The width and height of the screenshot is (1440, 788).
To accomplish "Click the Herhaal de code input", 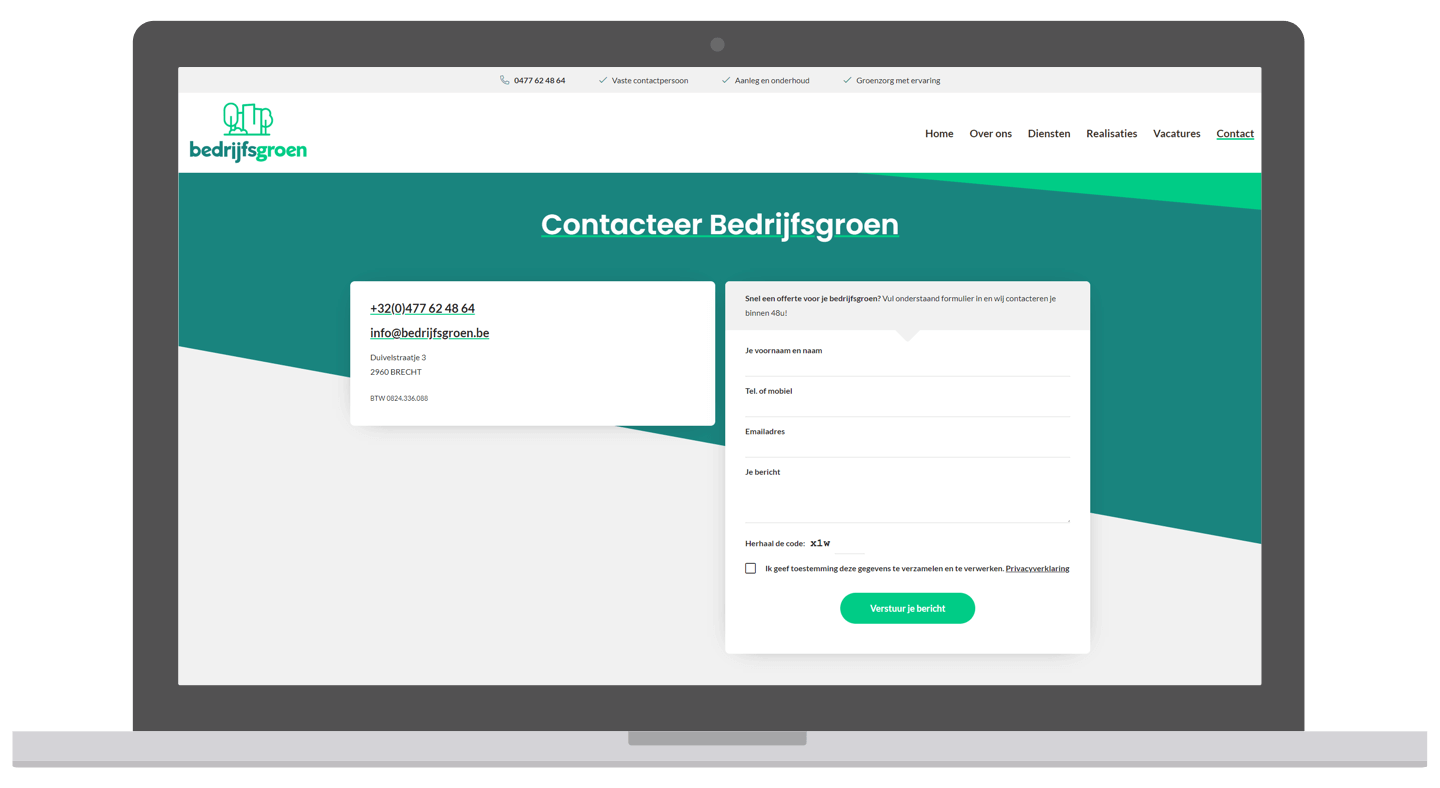I will (849, 544).
